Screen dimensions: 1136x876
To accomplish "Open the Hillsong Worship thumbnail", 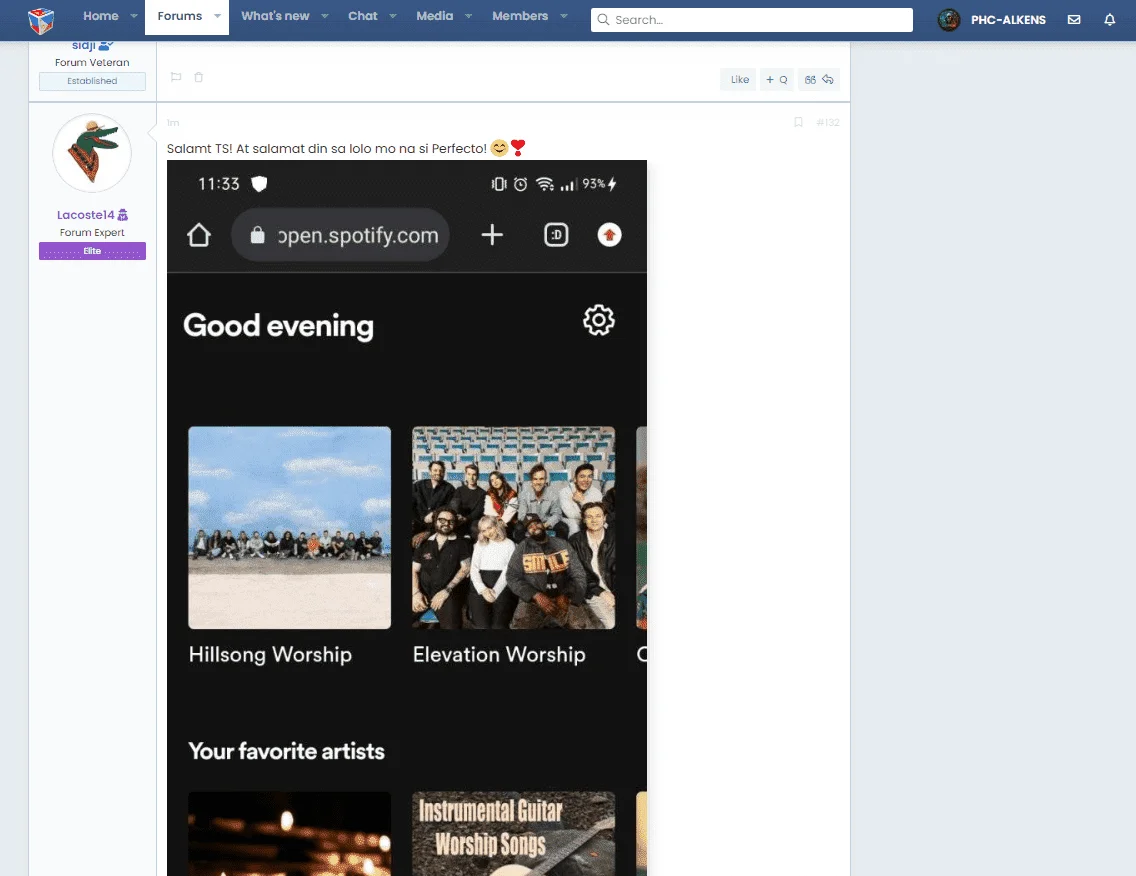I will pyautogui.click(x=290, y=527).
